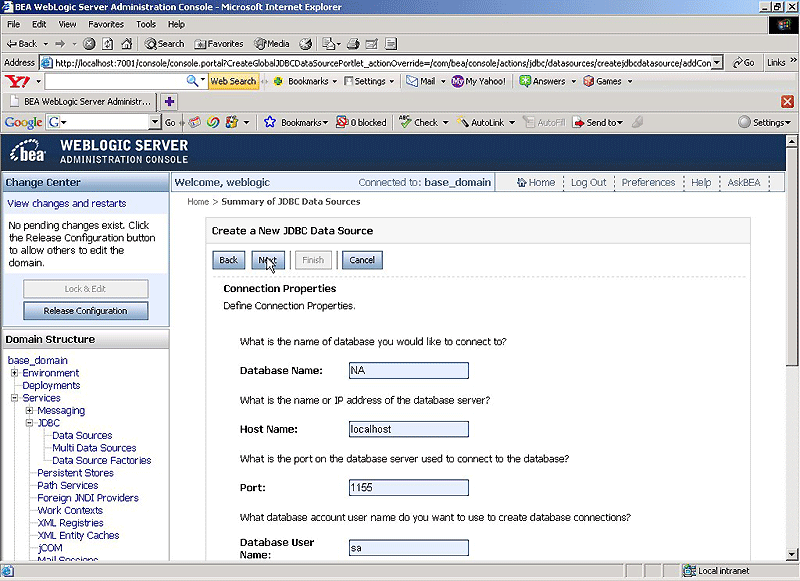Open the Tools menu
This screenshot has width=800, height=581.
click(x=145, y=24)
